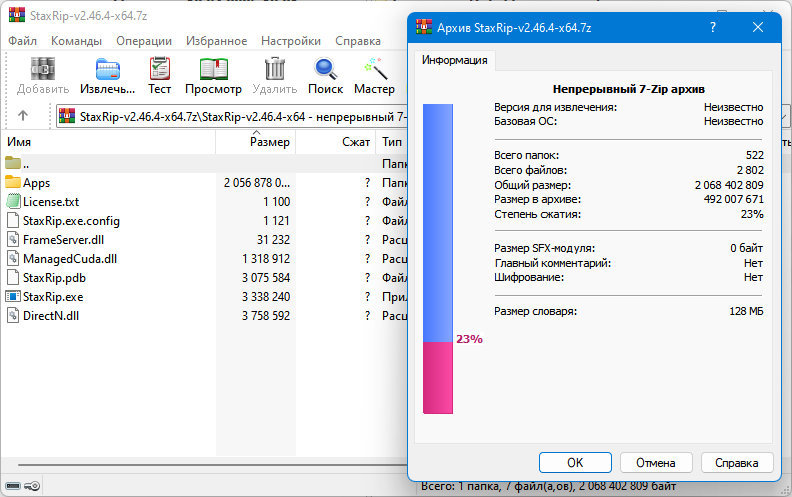Image resolution: width=792 pixels, height=497 pixels.
Task: Click the DirectN.dll file icon
Action: 13,315
